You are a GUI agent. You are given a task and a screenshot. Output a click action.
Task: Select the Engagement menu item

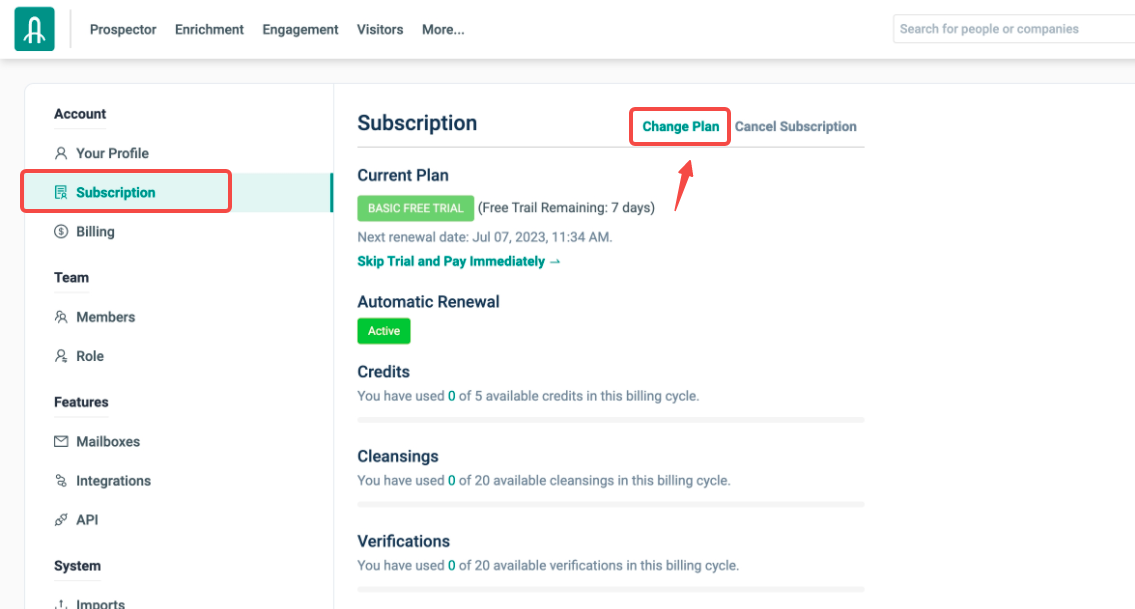[300, 29]
